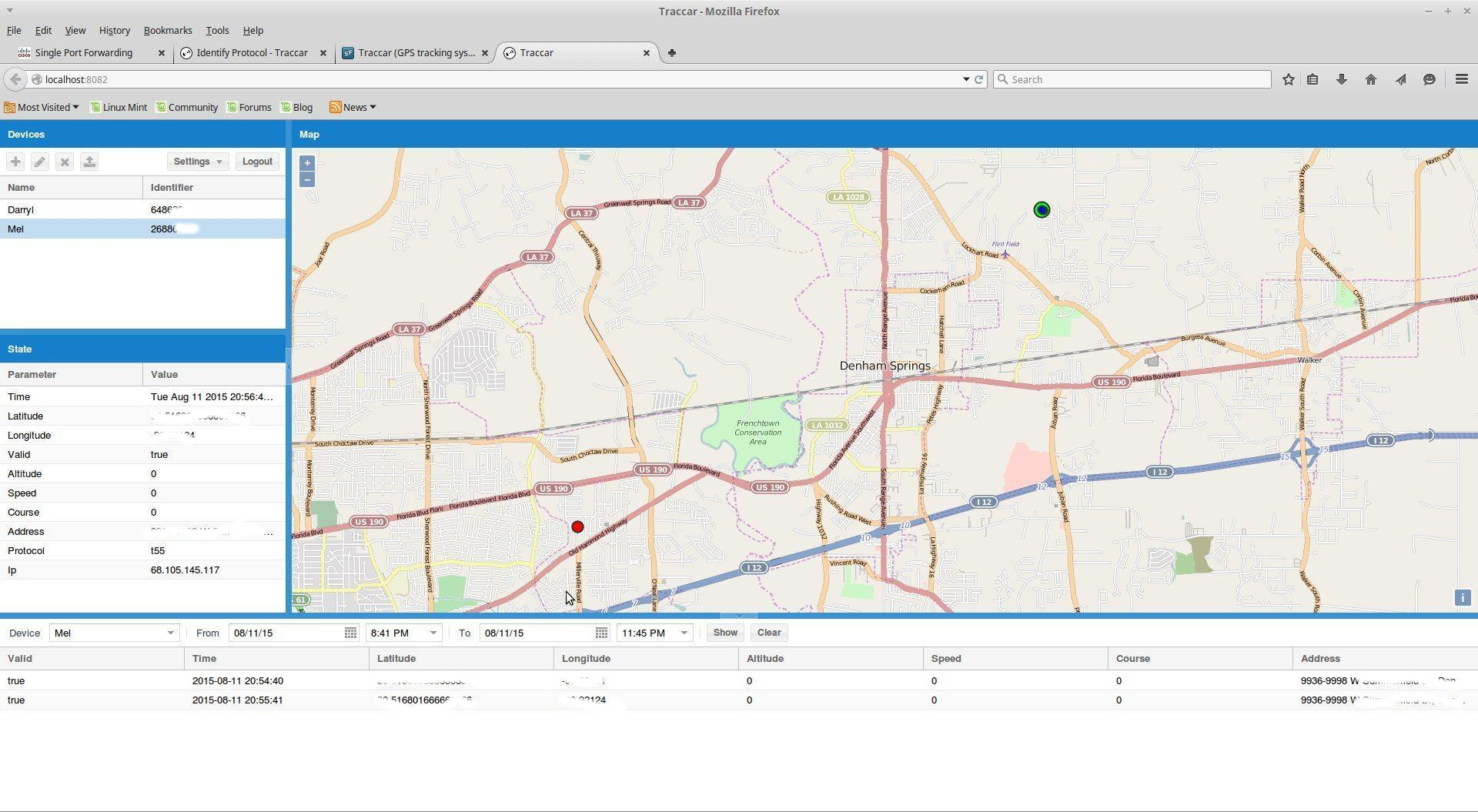Click the green device marker on map
Image resolution: width=1478 pixels, height=812 pixels.
pos(1042,209)
